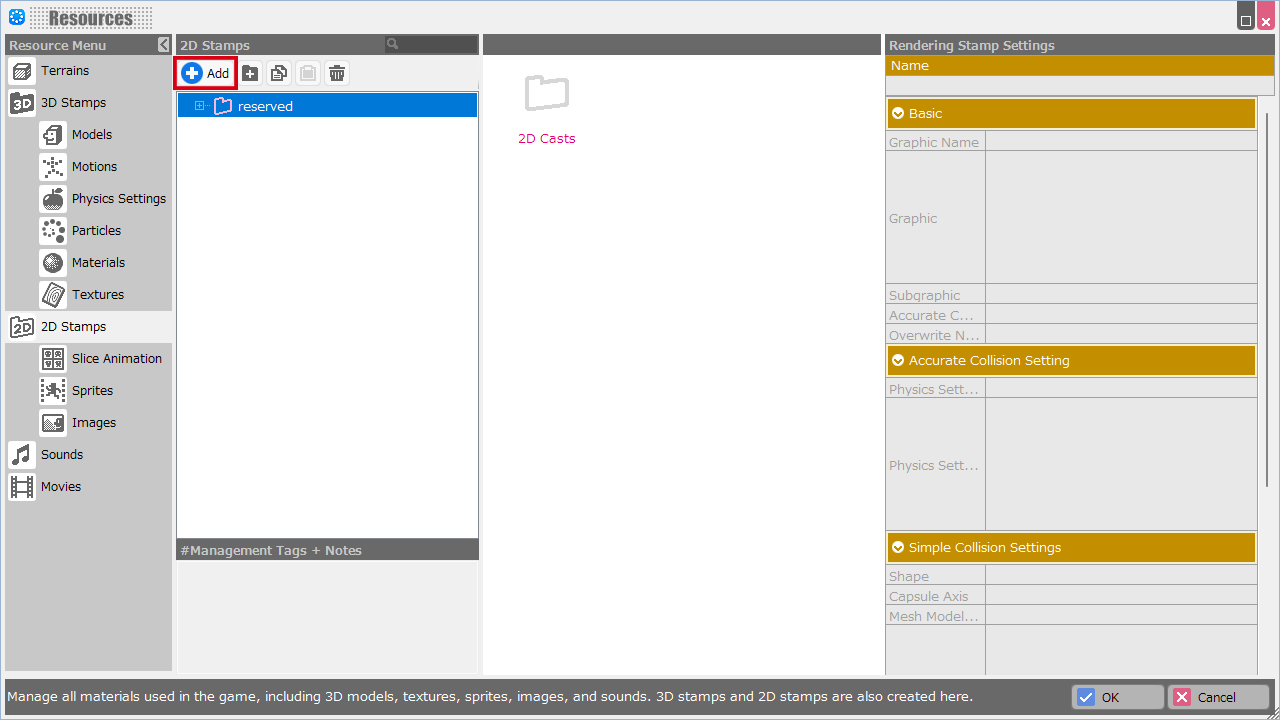Select Slice Animation resources
This screenshot has width=1280, height=720.
tap(116, 359)
